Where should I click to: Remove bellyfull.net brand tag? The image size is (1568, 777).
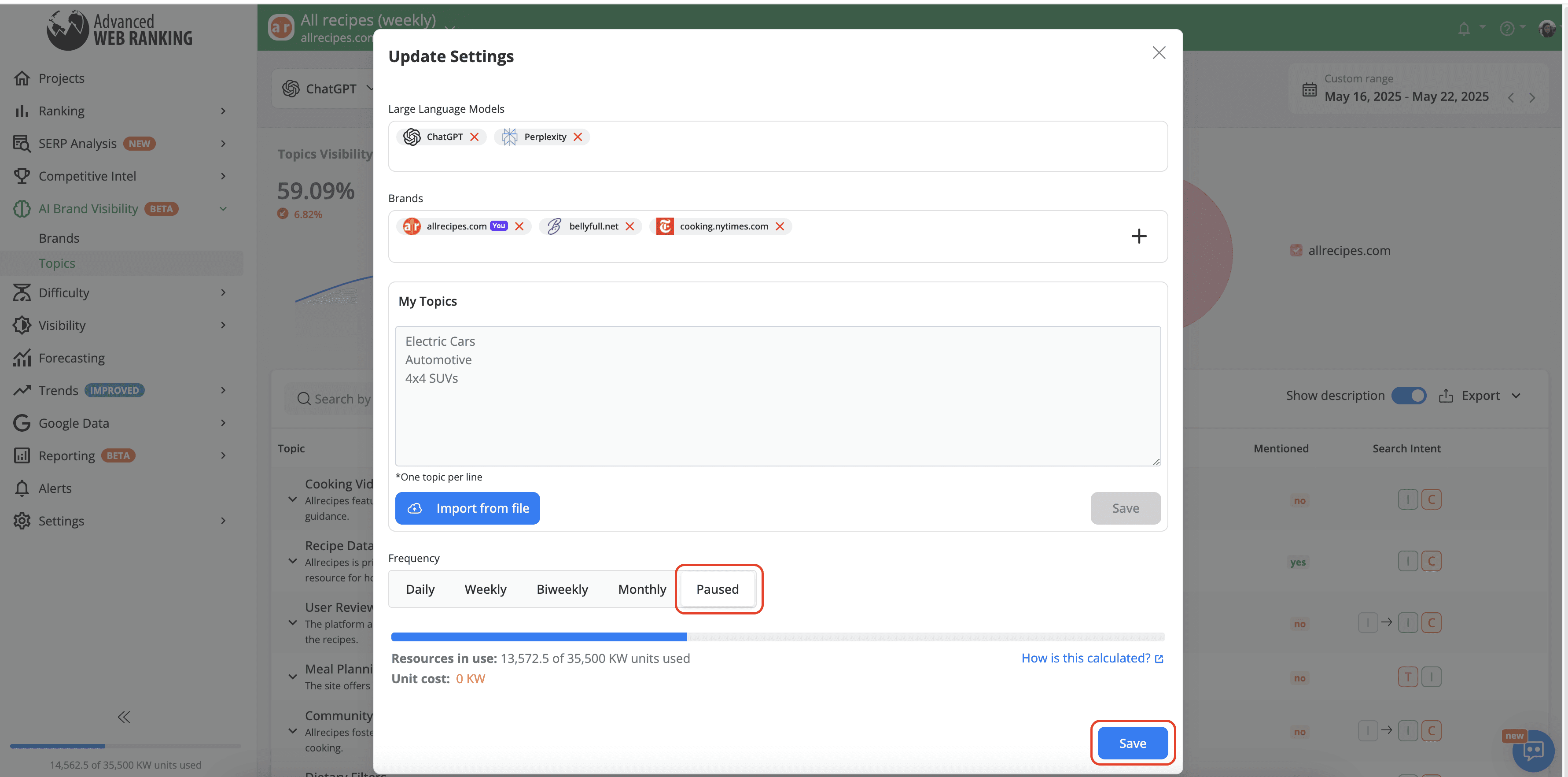[630, 226]
